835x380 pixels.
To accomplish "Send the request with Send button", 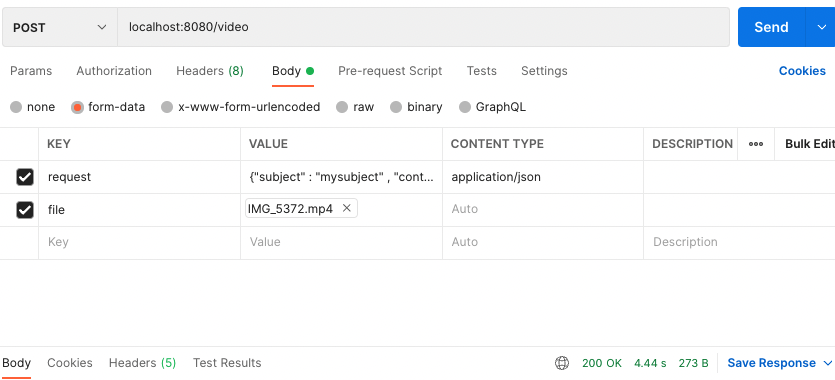I will [771, 27].
